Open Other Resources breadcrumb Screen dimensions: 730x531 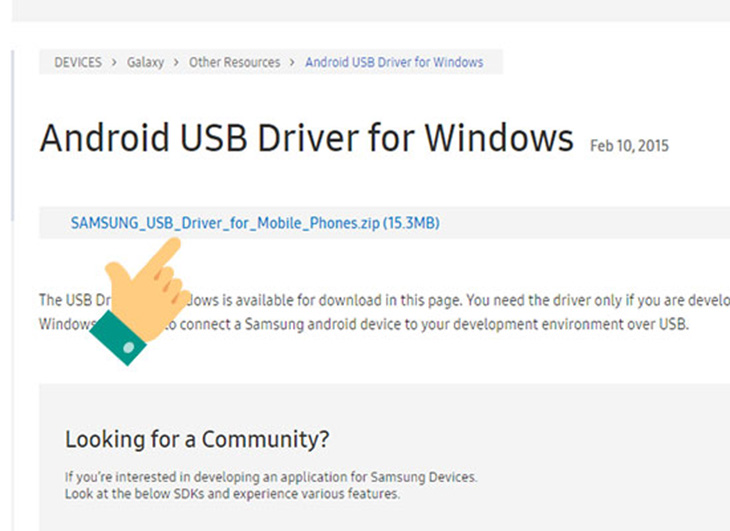(234, 62)
